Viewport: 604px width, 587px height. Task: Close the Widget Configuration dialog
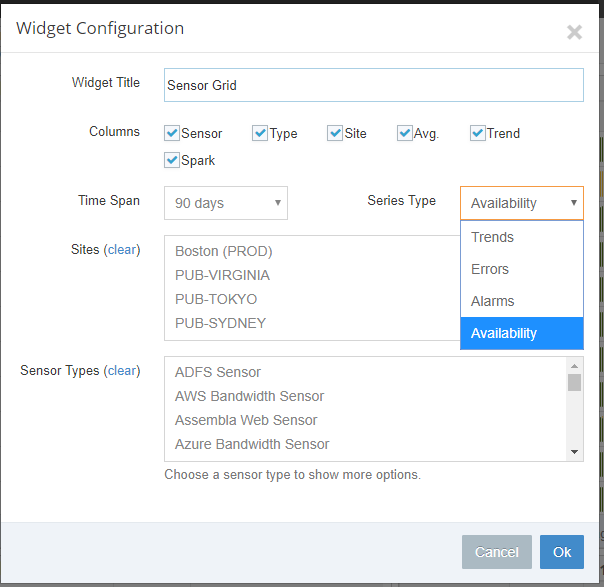tap(574, 32)
